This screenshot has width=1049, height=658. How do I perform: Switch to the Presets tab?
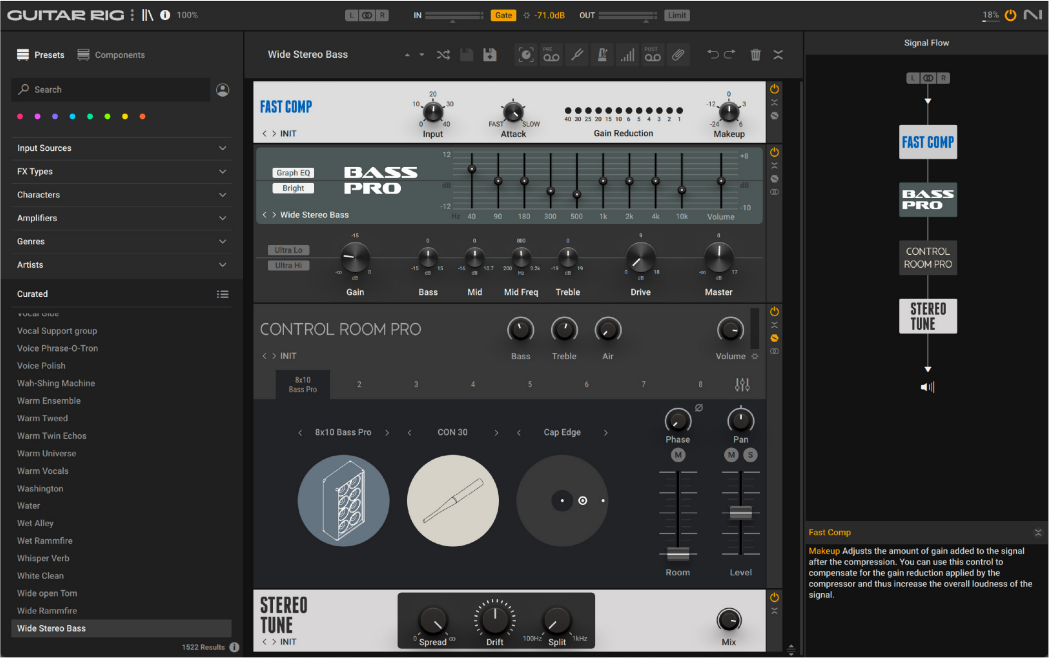click(x=41, y=55)
